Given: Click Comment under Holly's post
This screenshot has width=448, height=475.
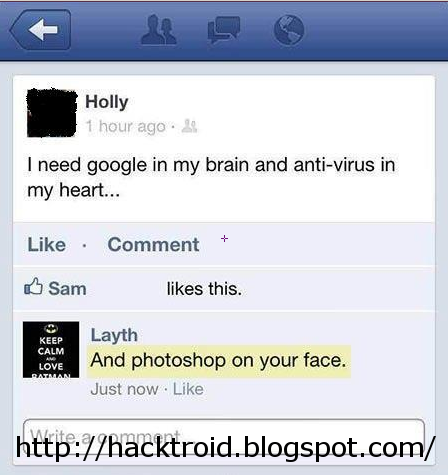Looking at the screenshot, I should (x=153, y=245).
